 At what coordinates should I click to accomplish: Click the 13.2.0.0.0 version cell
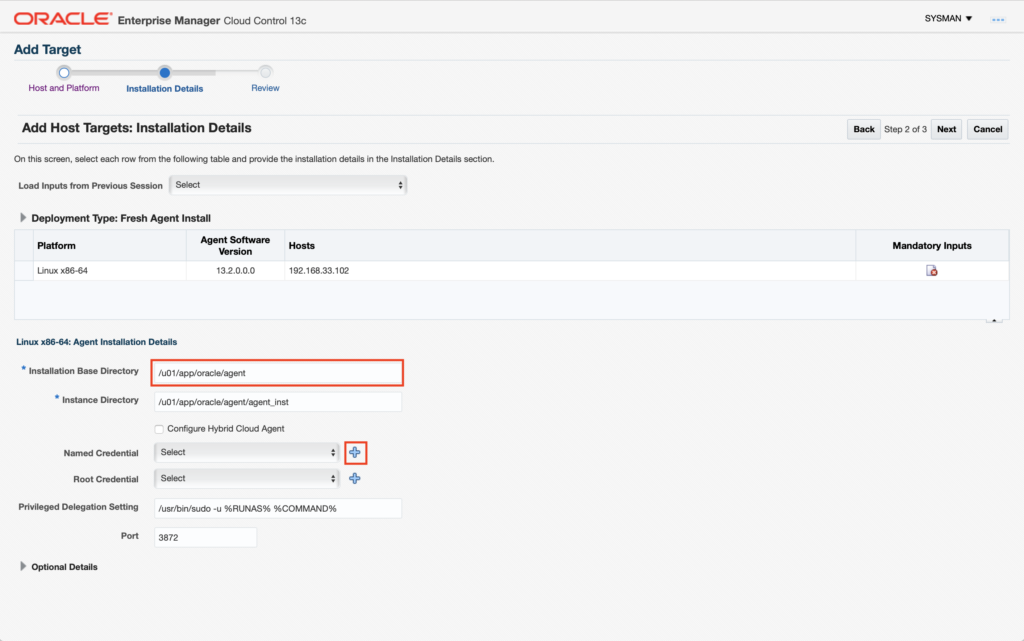(x=235, y=270)
